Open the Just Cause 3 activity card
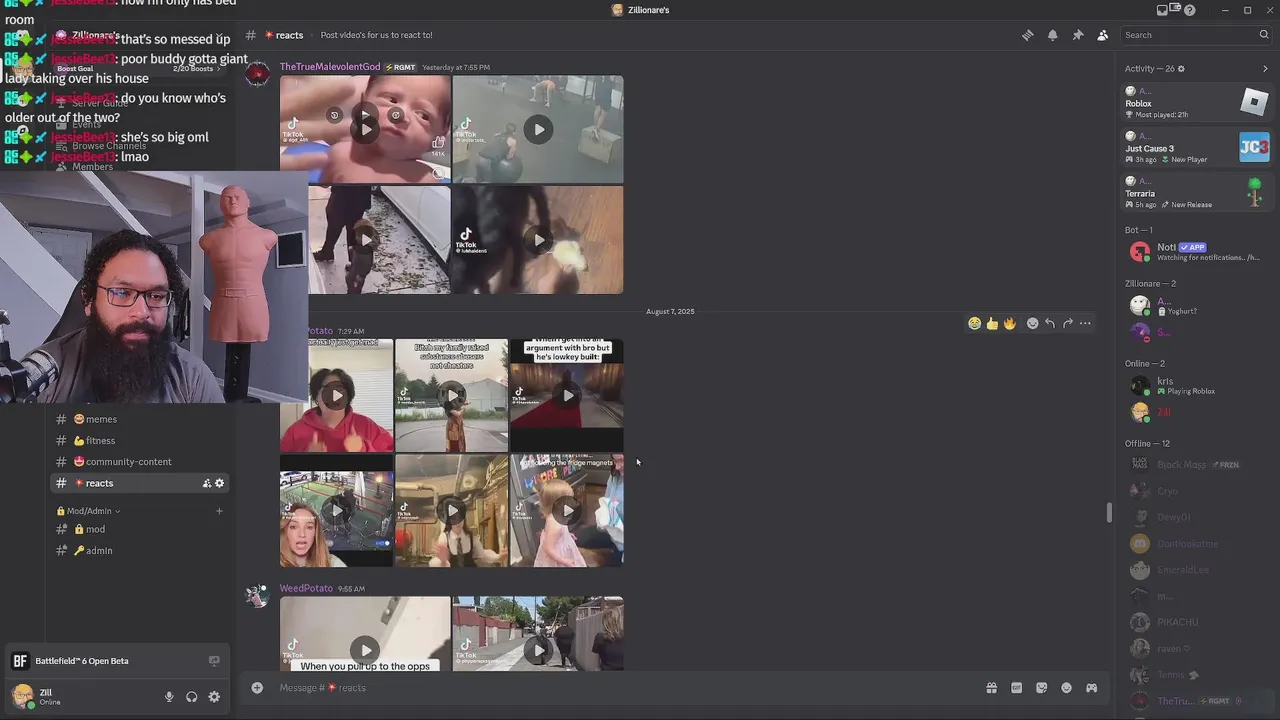The width and height of the screenshot is (1280, 720). tap(1197, 147)
